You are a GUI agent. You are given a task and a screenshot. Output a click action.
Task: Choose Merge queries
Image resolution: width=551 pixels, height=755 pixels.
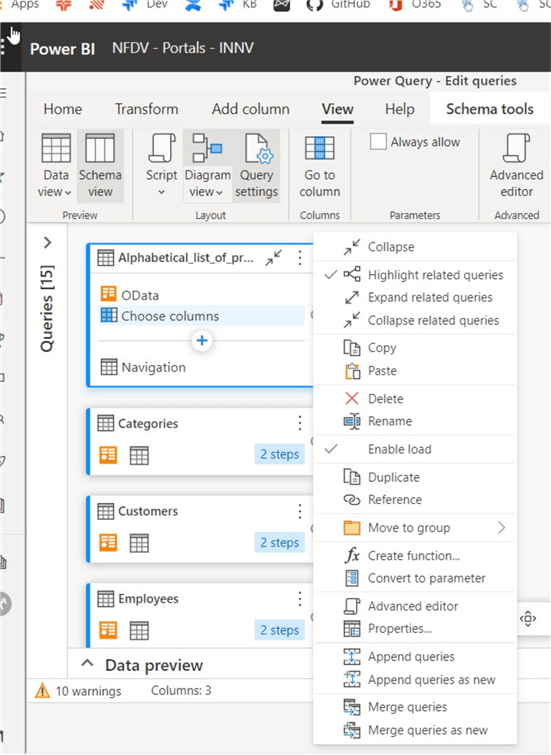[415, 707]
